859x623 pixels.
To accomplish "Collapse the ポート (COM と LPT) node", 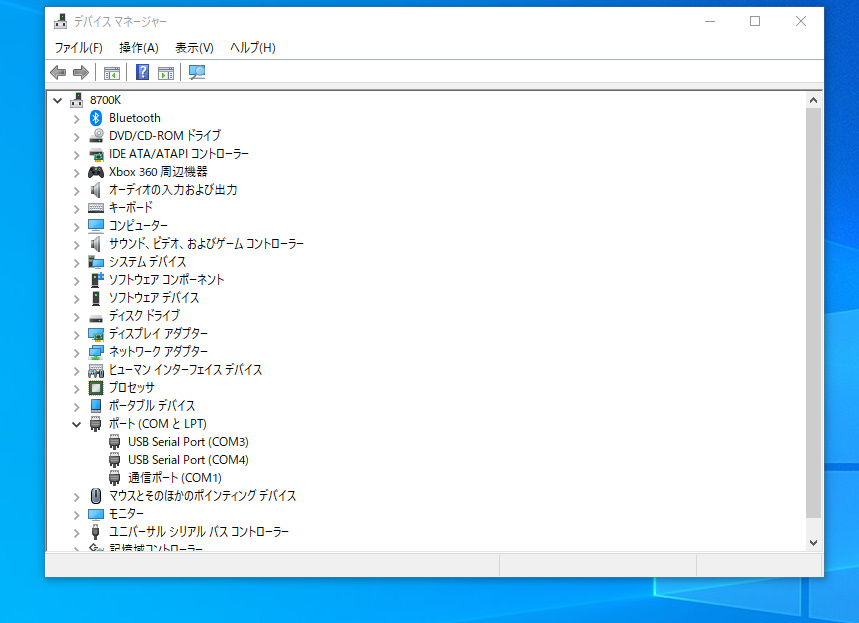I will (x=77, y=424).
